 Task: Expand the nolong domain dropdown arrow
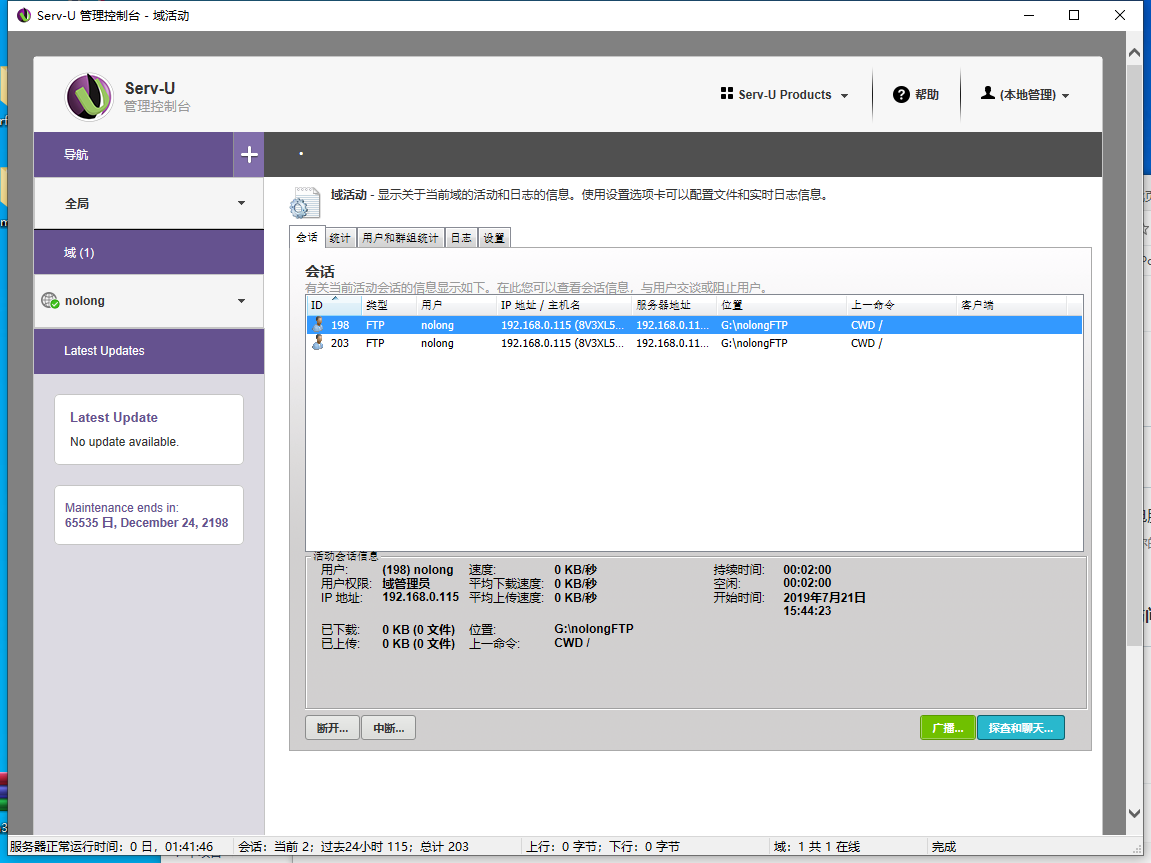tap(241, 301)
